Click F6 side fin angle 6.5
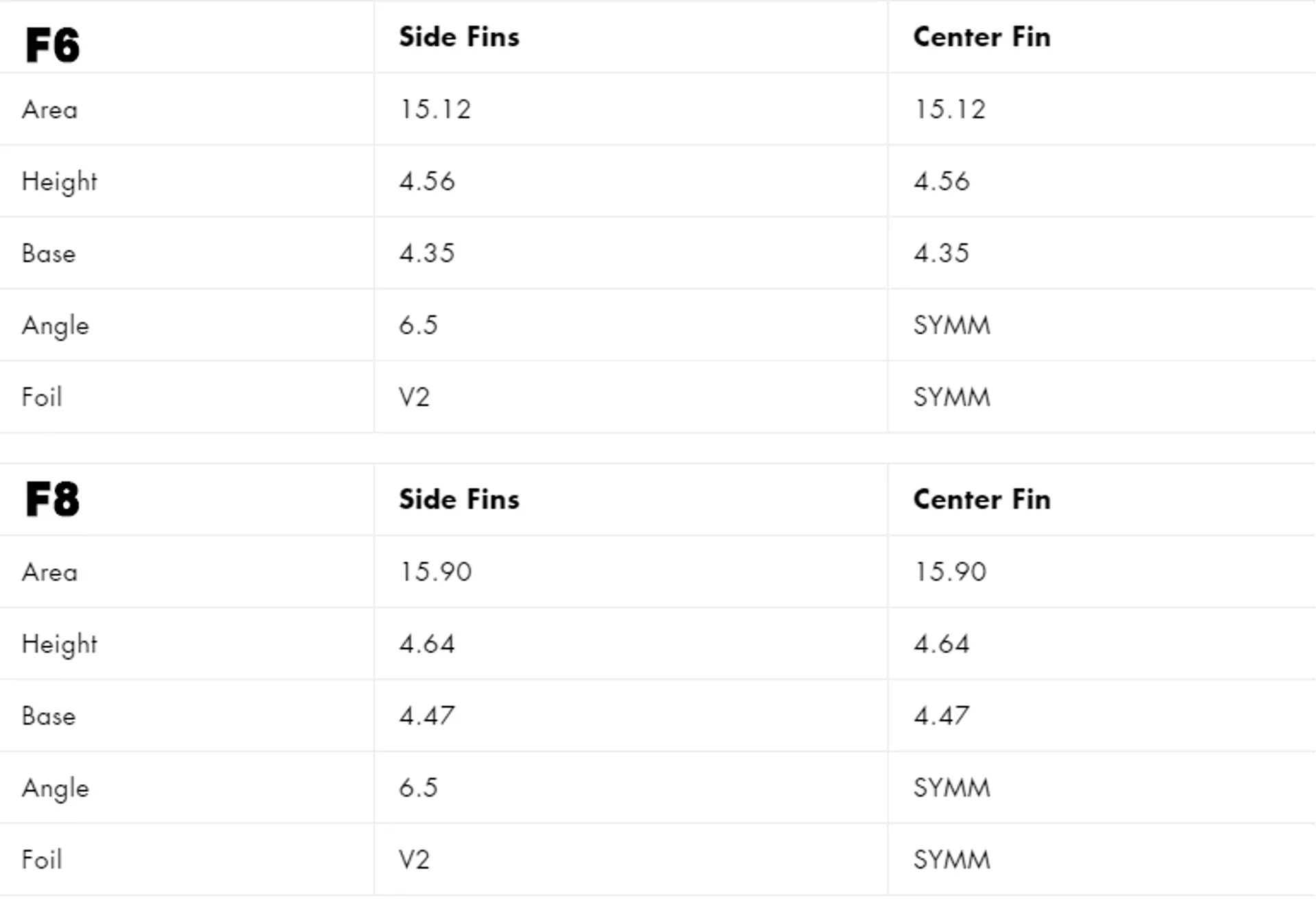Screen dimensions: 1316x920 (x=418, y=325)
